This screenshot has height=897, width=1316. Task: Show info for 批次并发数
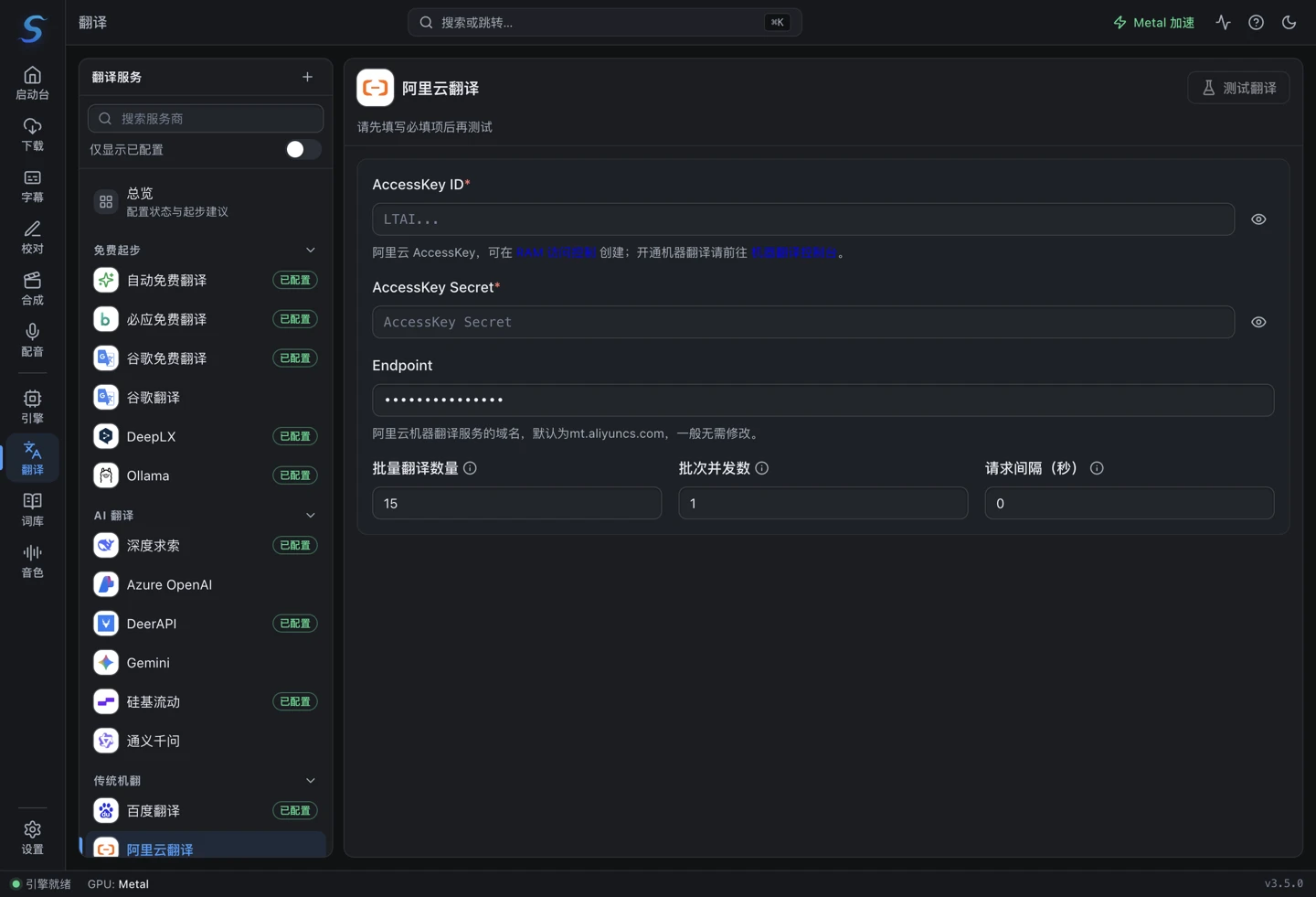(762, 468)
